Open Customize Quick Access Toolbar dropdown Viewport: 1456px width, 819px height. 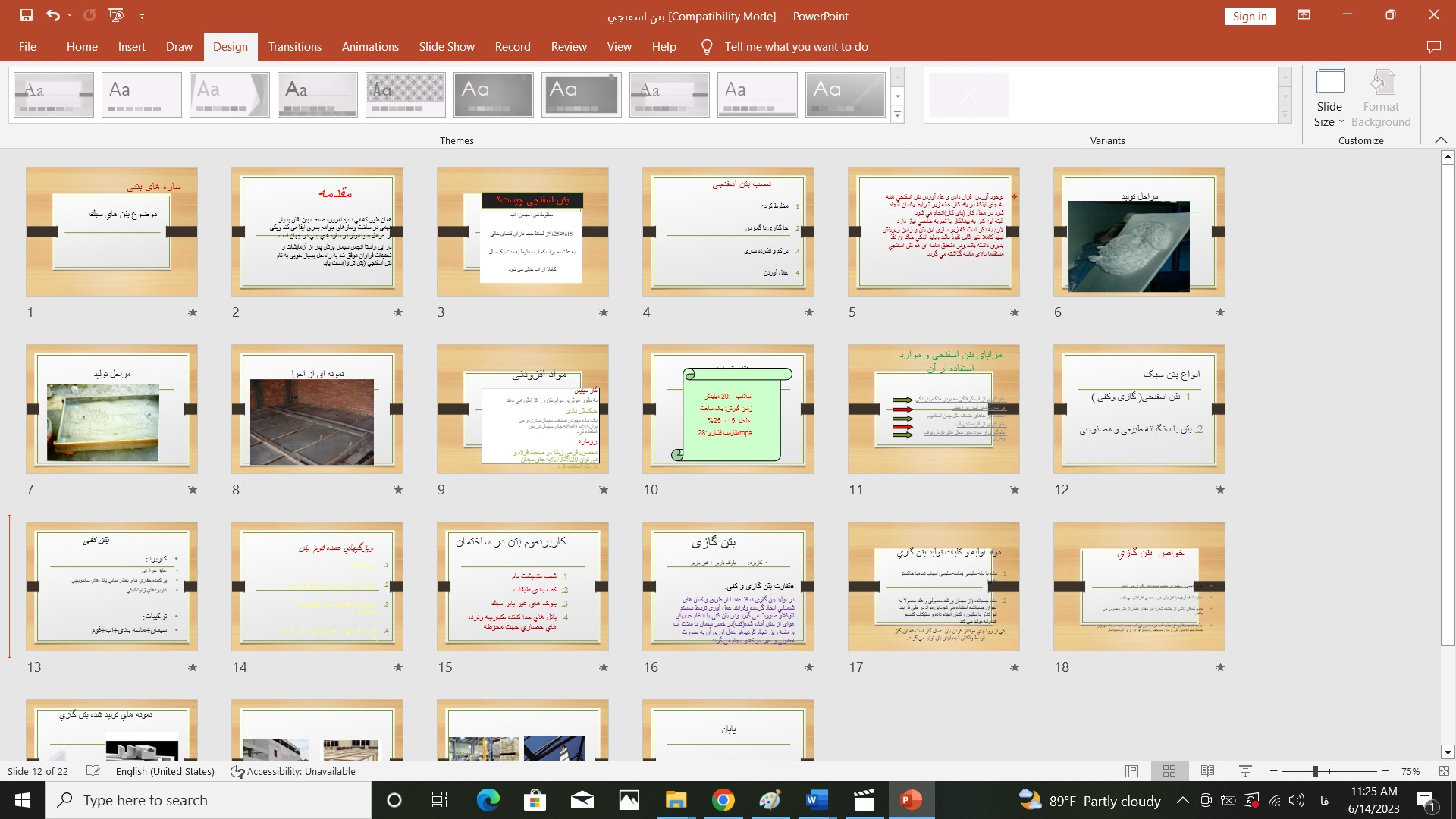(142, 15)
